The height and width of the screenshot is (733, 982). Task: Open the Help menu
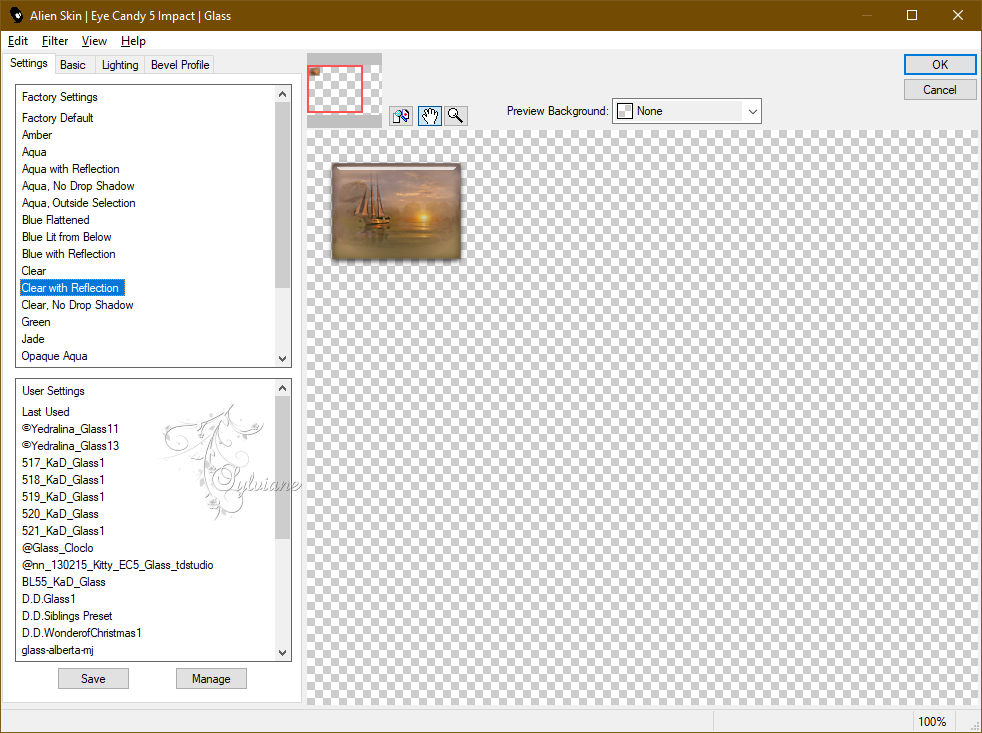[133, 41]
